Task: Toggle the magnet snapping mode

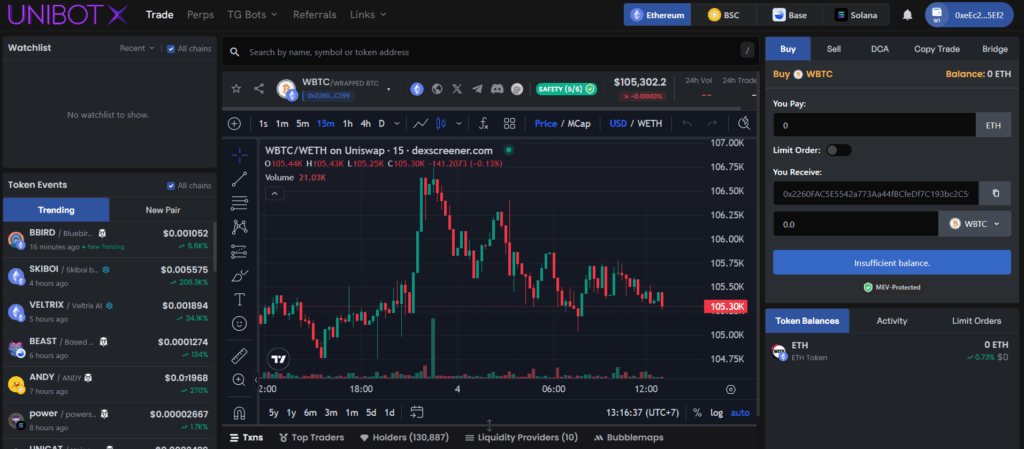Action: (x=240, y=413)
